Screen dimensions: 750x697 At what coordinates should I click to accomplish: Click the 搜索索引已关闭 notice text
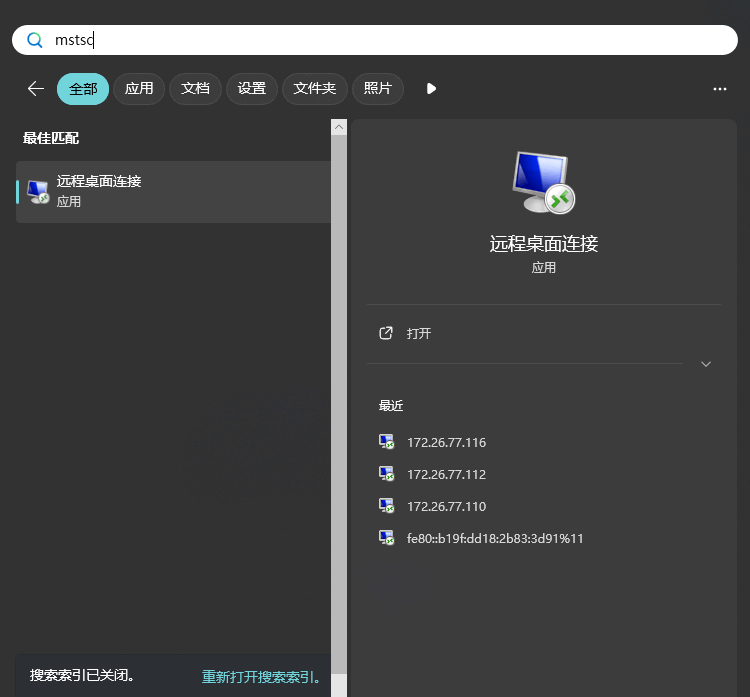click(82, 675)
